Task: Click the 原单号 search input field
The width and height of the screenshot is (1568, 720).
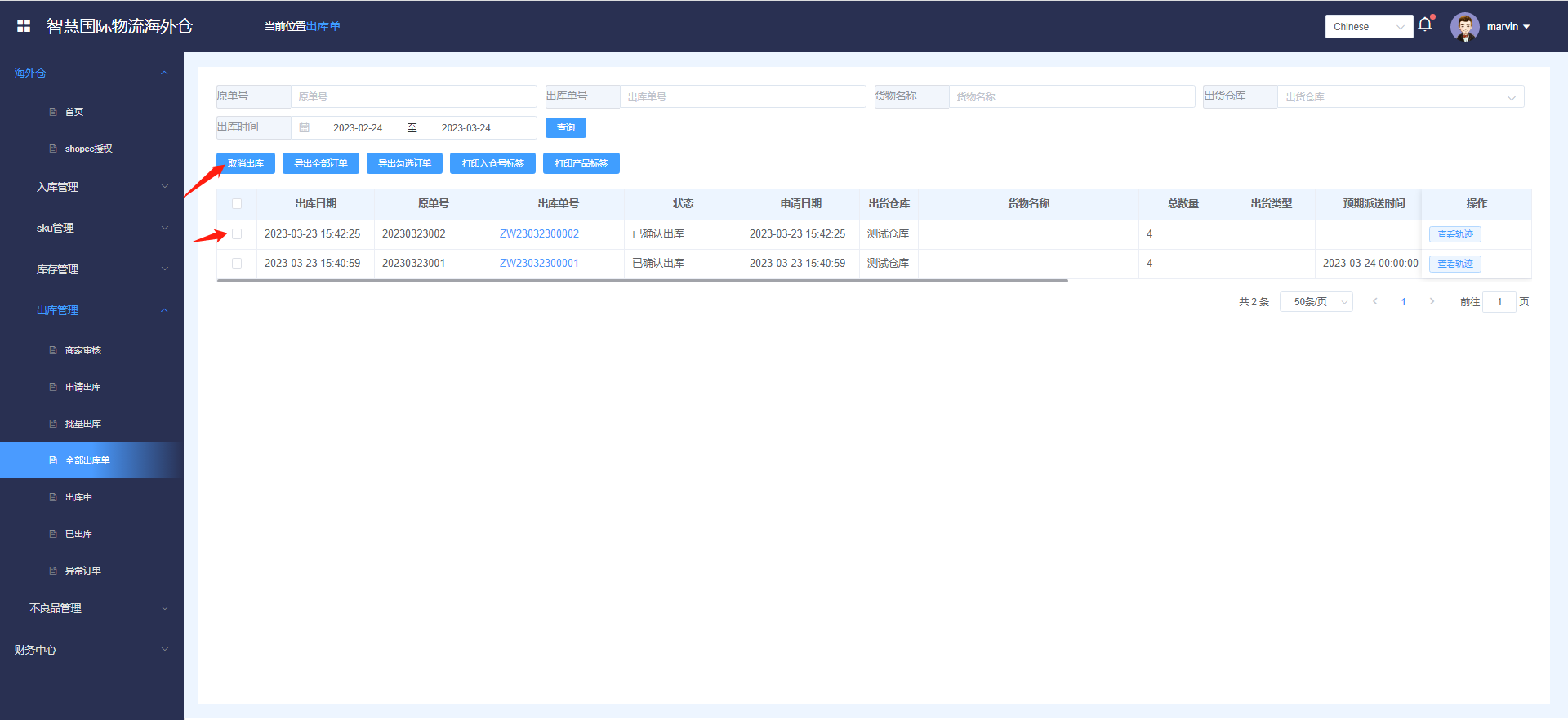Action: 413,97
